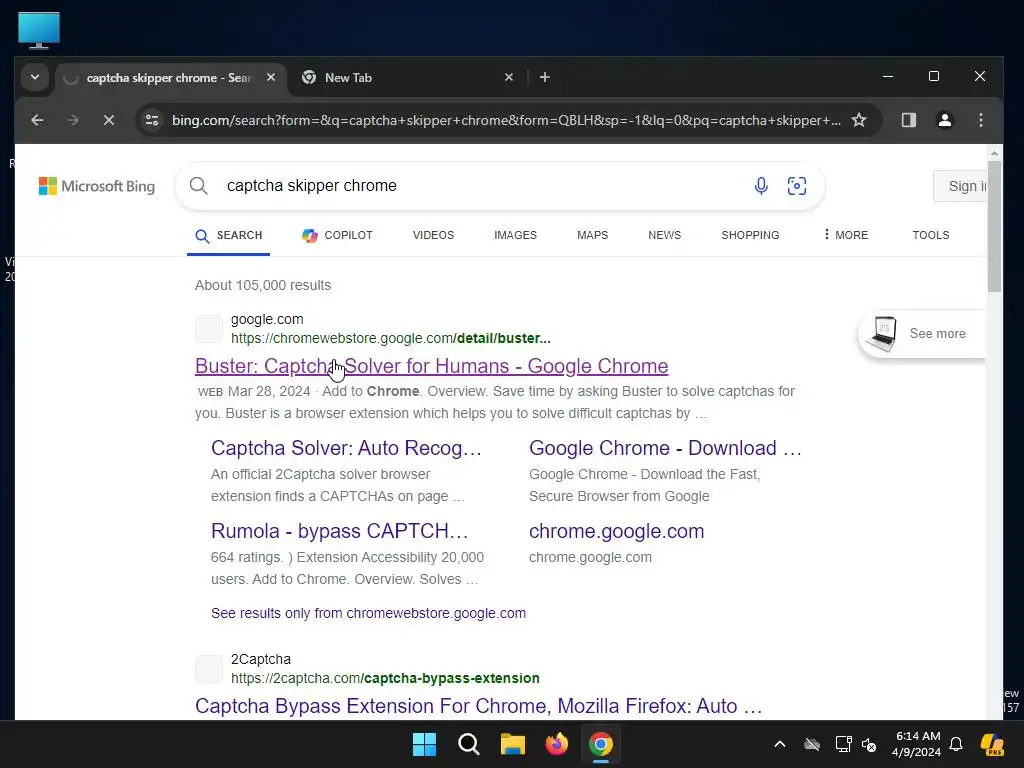Click the muted volume tray icon
Viewport: 1024px width, 768px height.
(x=869, y=744)
